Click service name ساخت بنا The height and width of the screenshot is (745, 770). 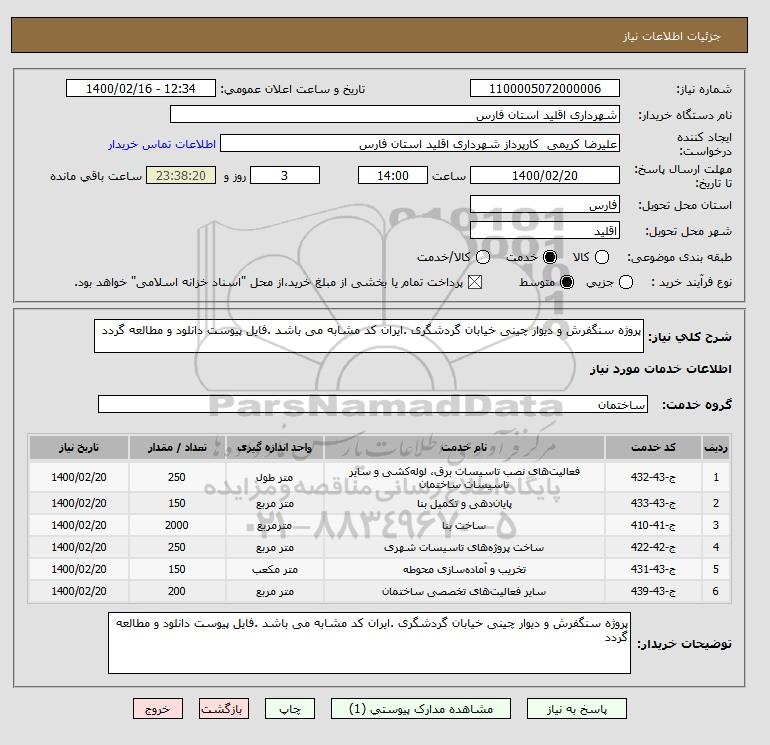pos(464,525)
